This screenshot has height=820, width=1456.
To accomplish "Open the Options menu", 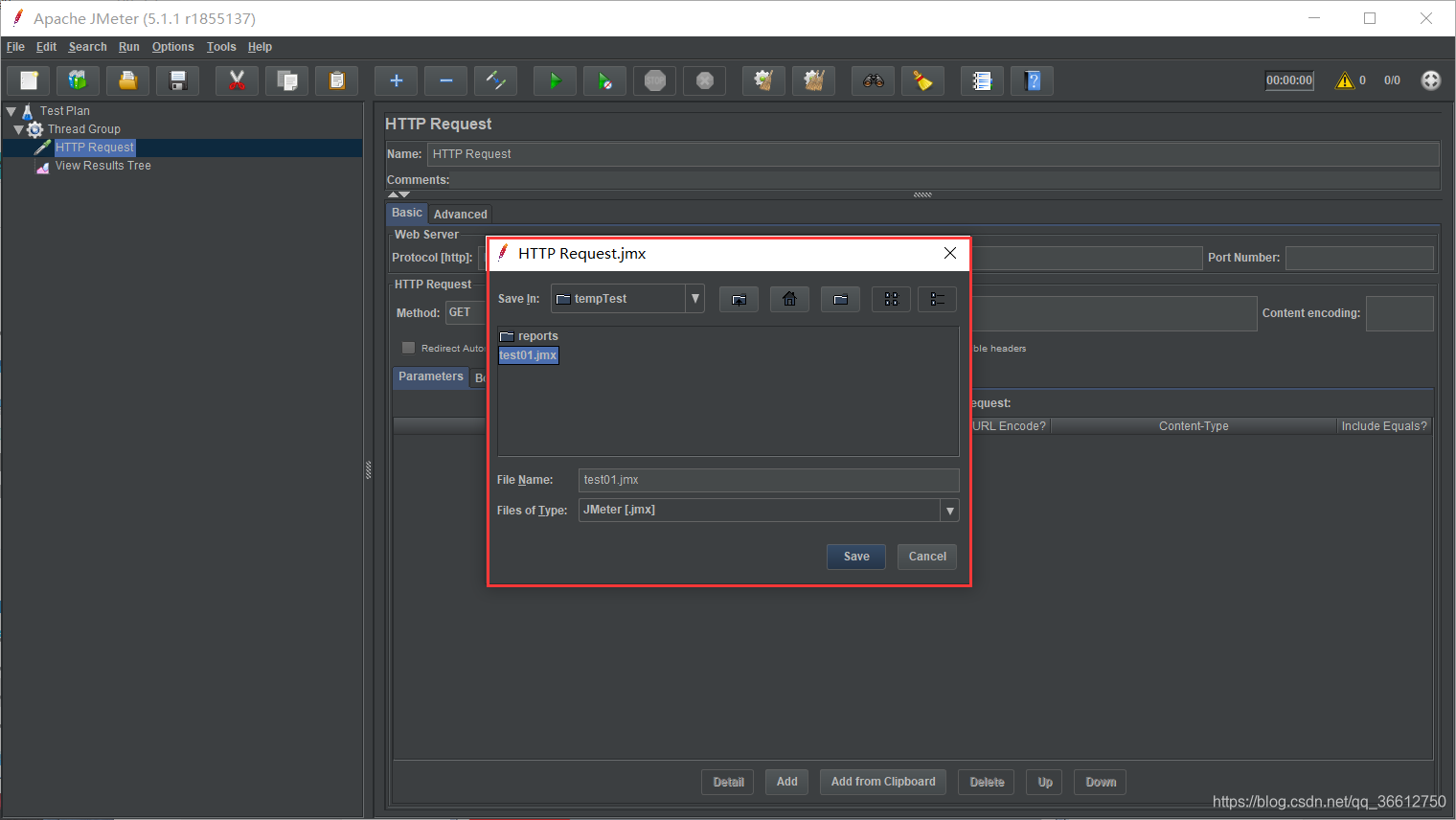I will click(172, 47).
